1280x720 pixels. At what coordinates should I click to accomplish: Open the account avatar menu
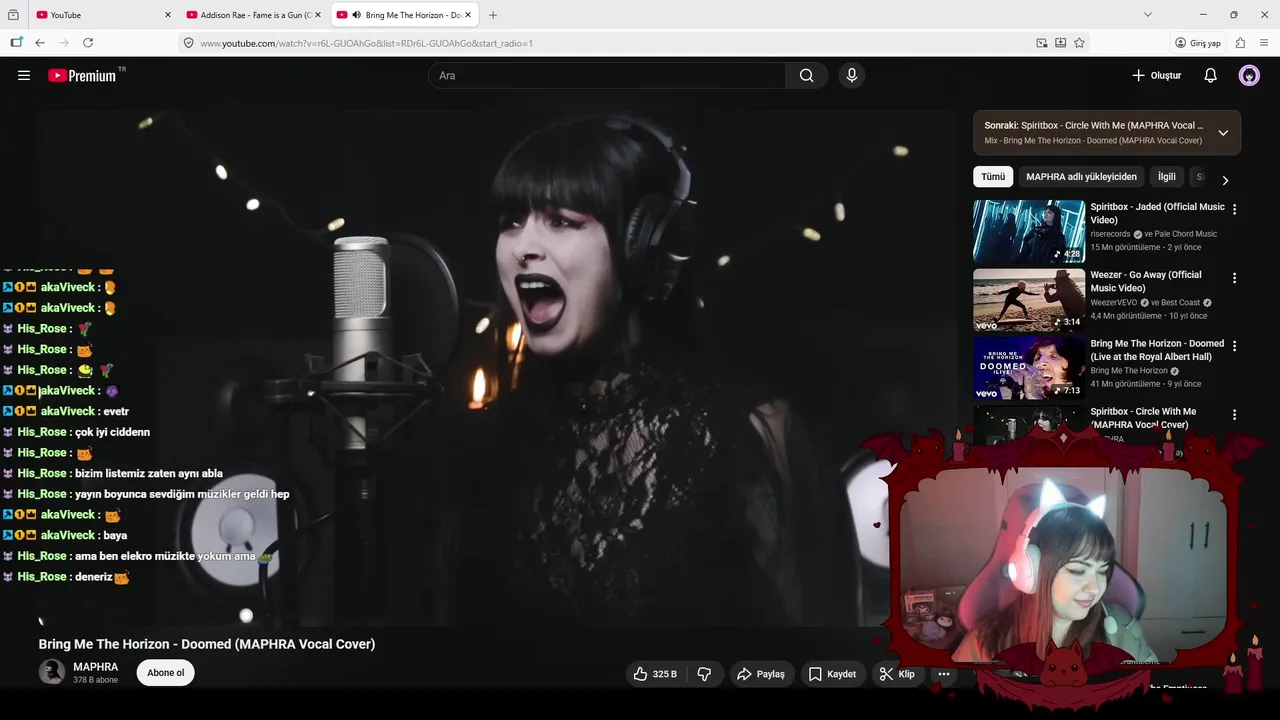click(x=1249, y=75)
